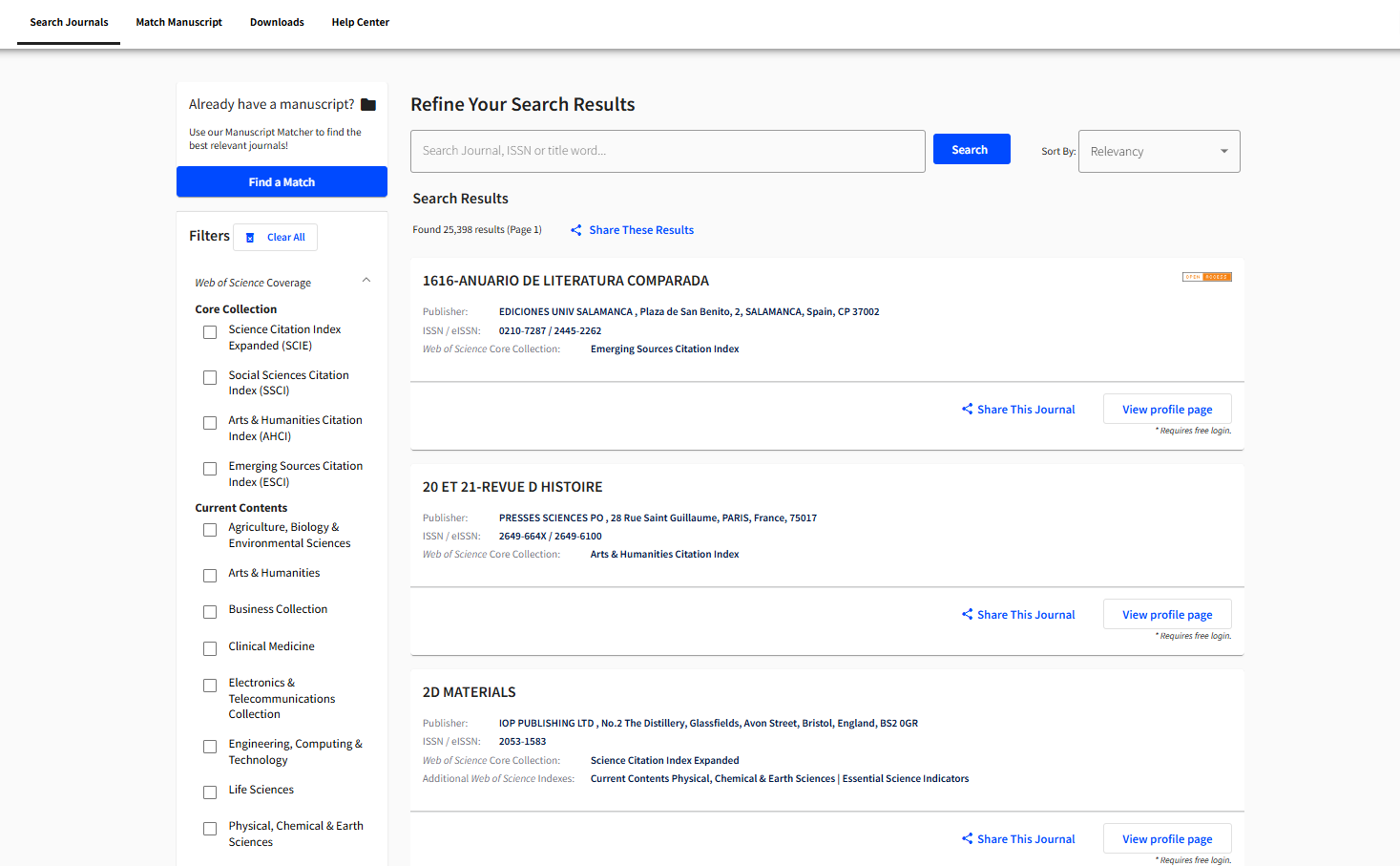This screenshot has width=1400, height=866.
Task: Click share icon for 1616-Anuario journal
Action: [x=968, y=410]
